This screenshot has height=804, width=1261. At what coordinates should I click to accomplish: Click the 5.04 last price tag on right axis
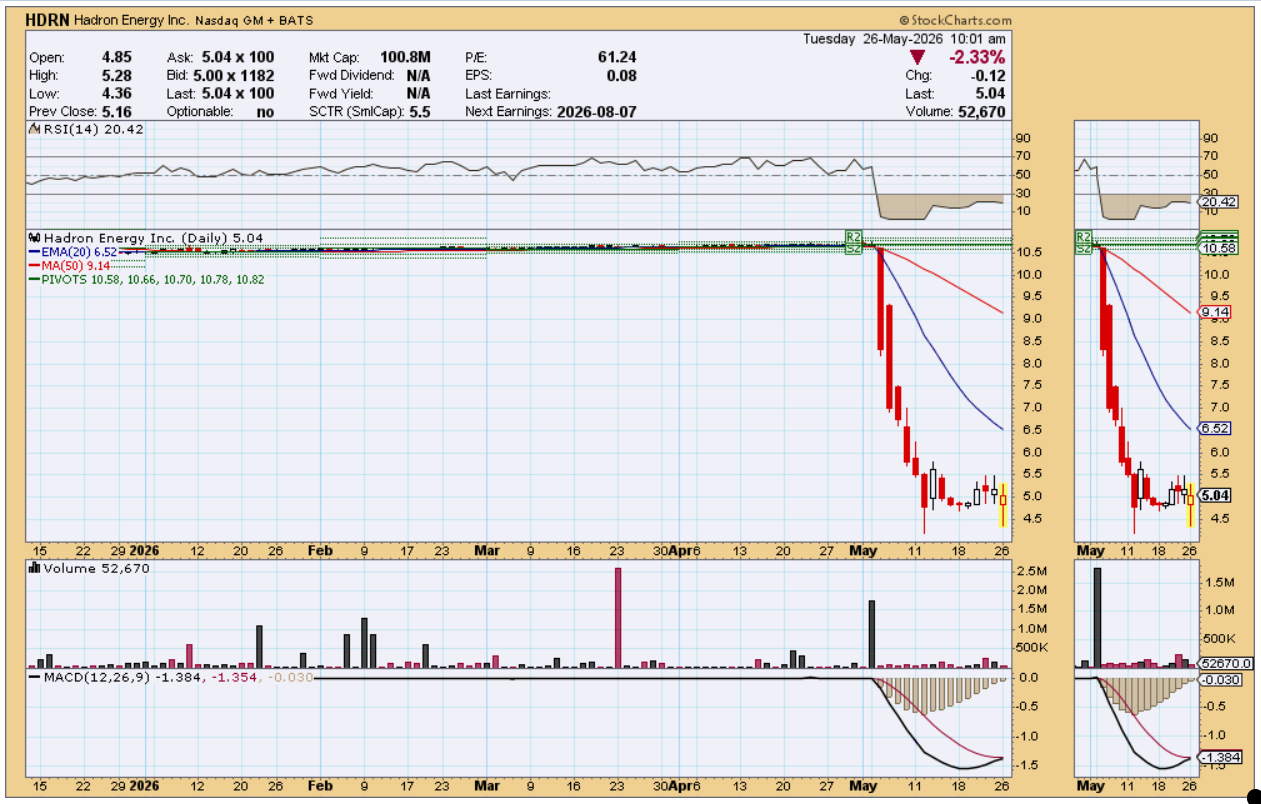pos(1214,495)
